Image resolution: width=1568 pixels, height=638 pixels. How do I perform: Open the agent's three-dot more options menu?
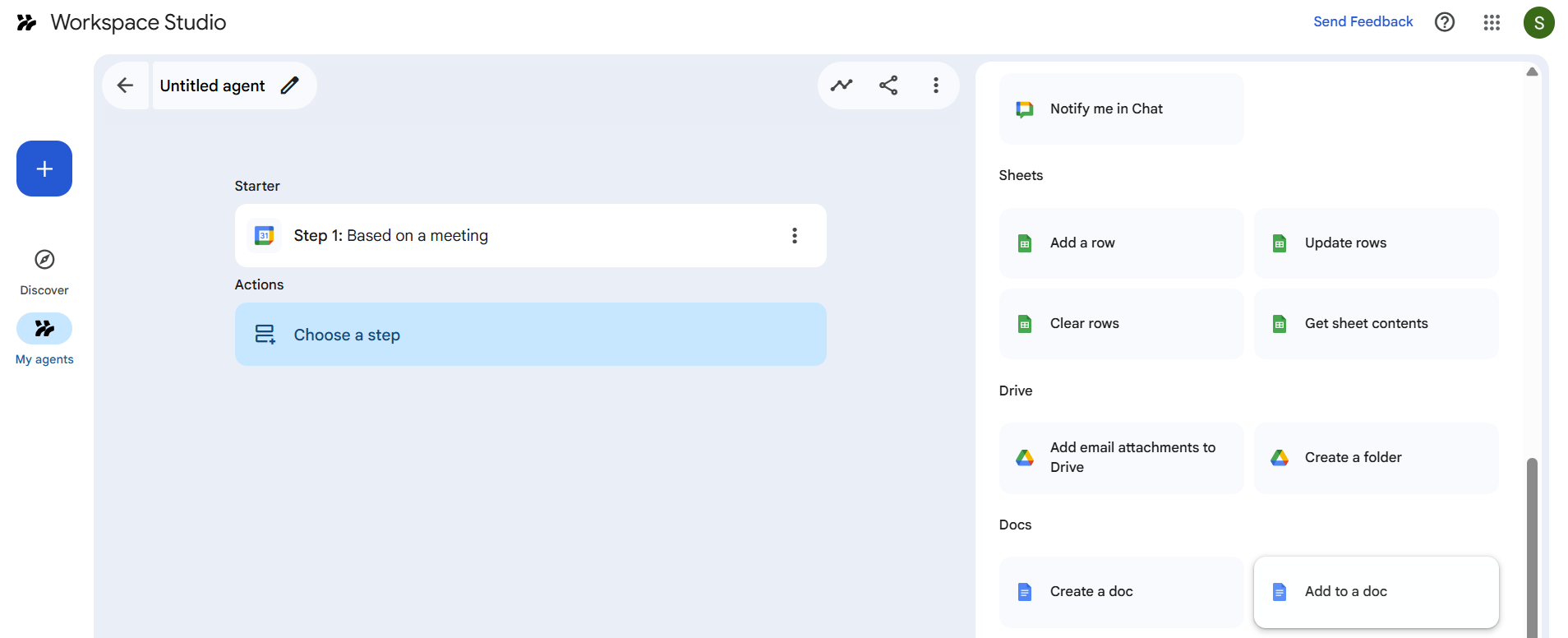coord(935,86)
